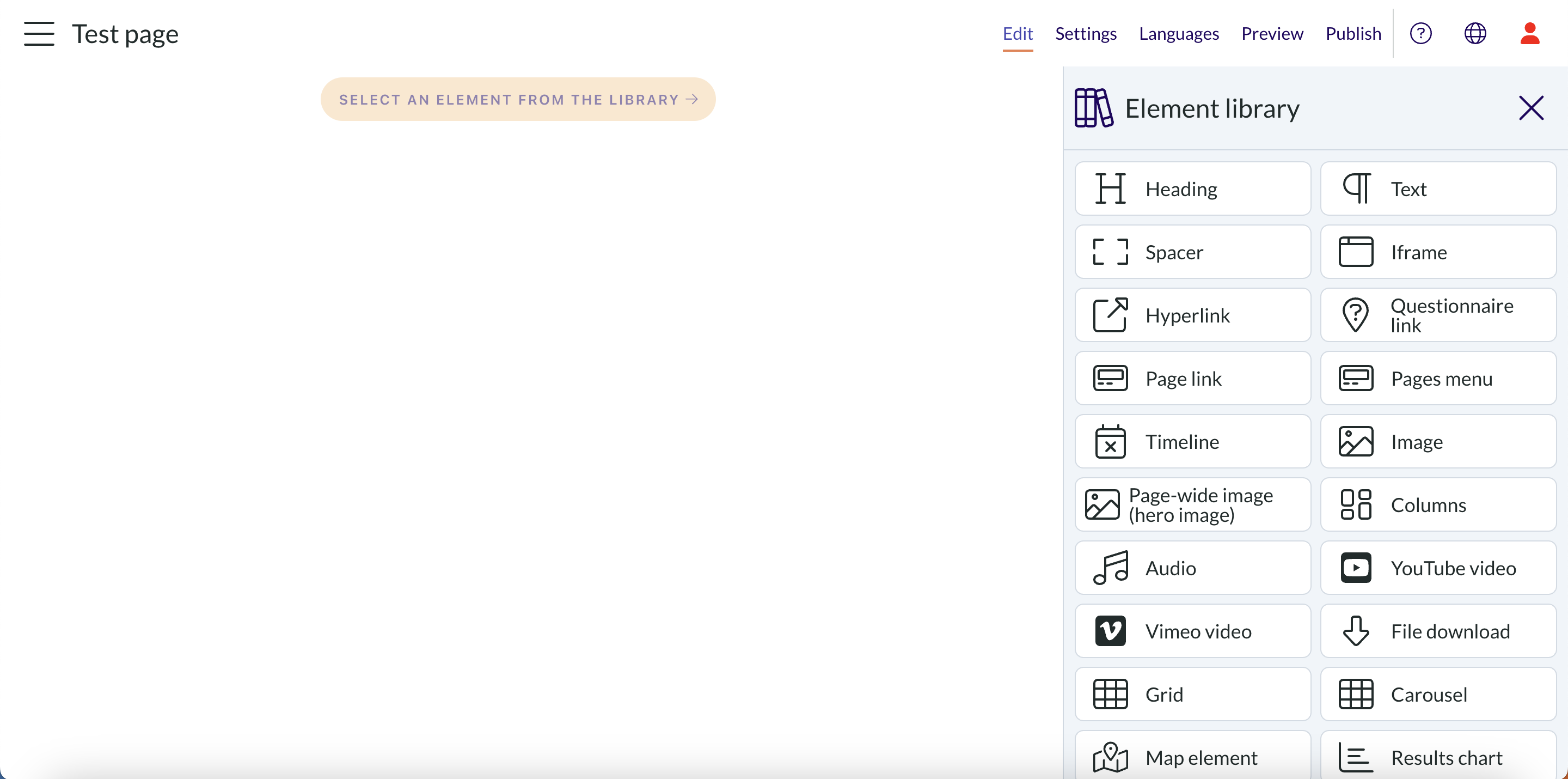This screenshot has width=1568, height=779.
Task: Click the globe language icon
Action: 1475,33
